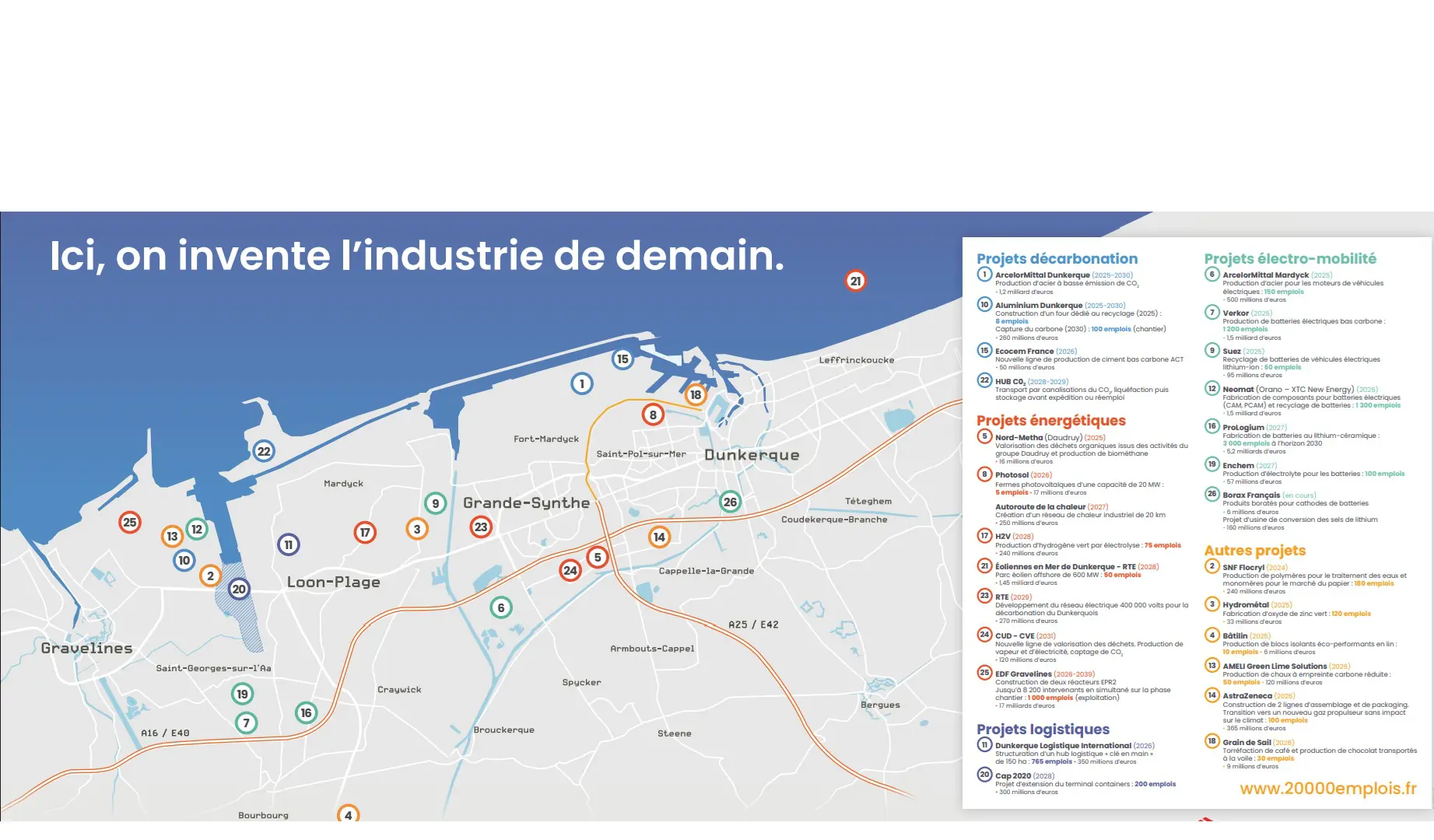Viewport: 1434px width, 840px height.
Task: Click map marker 21 in the sea
Action: [855, 281]
